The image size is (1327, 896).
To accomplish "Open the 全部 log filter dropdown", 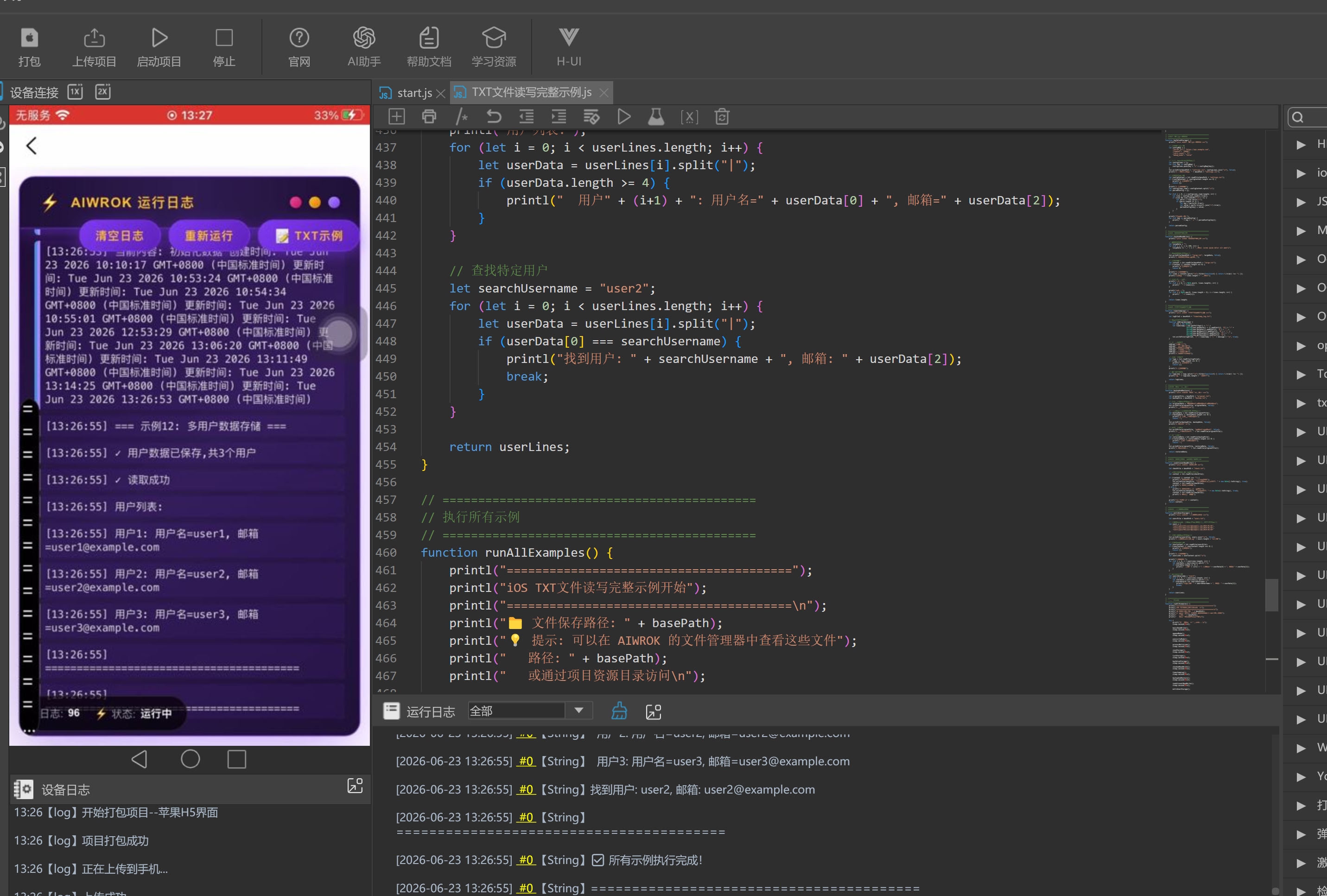I will tap(530, 711).
